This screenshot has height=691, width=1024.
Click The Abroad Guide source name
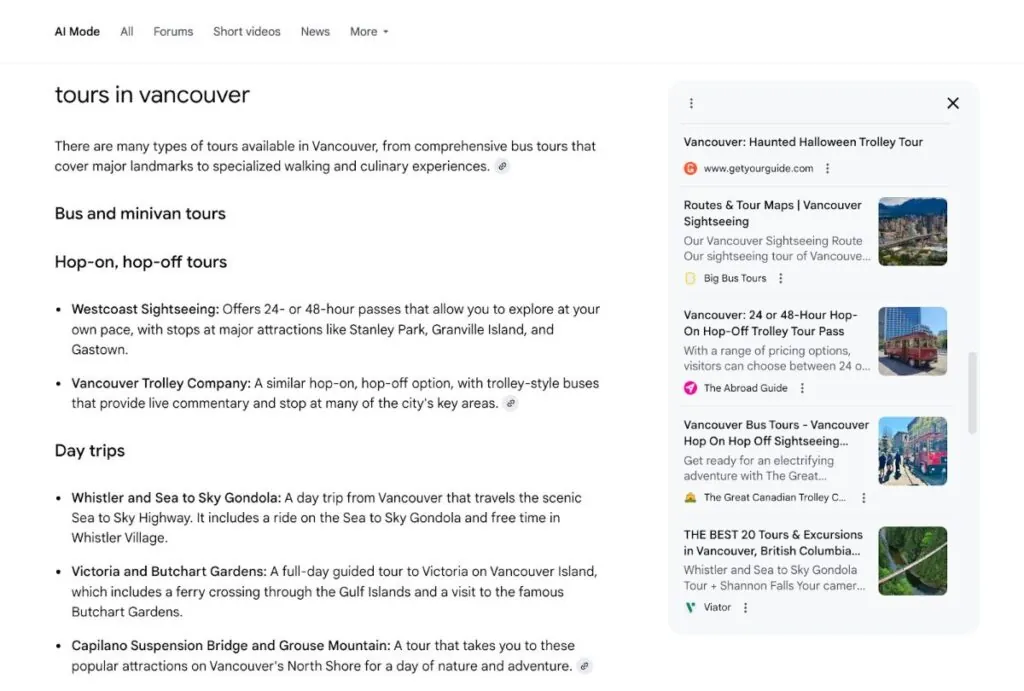[x=745, y=388]
